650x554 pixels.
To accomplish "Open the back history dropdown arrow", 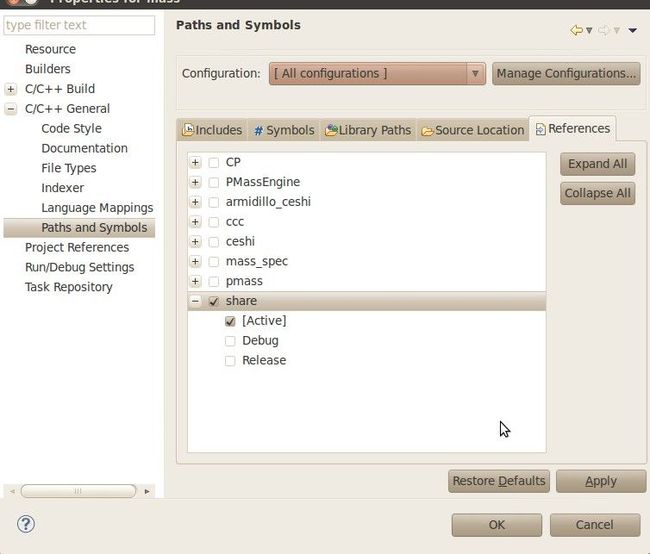I will (589, 30).
